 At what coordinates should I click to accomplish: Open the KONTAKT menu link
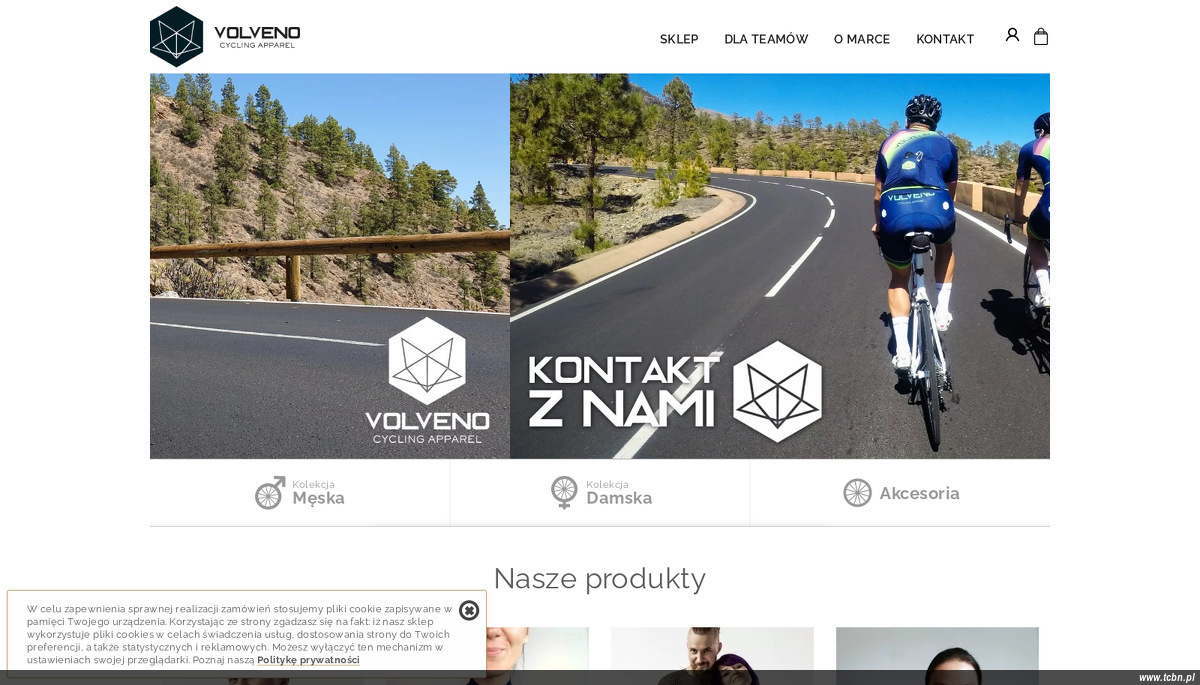[945, 39]
